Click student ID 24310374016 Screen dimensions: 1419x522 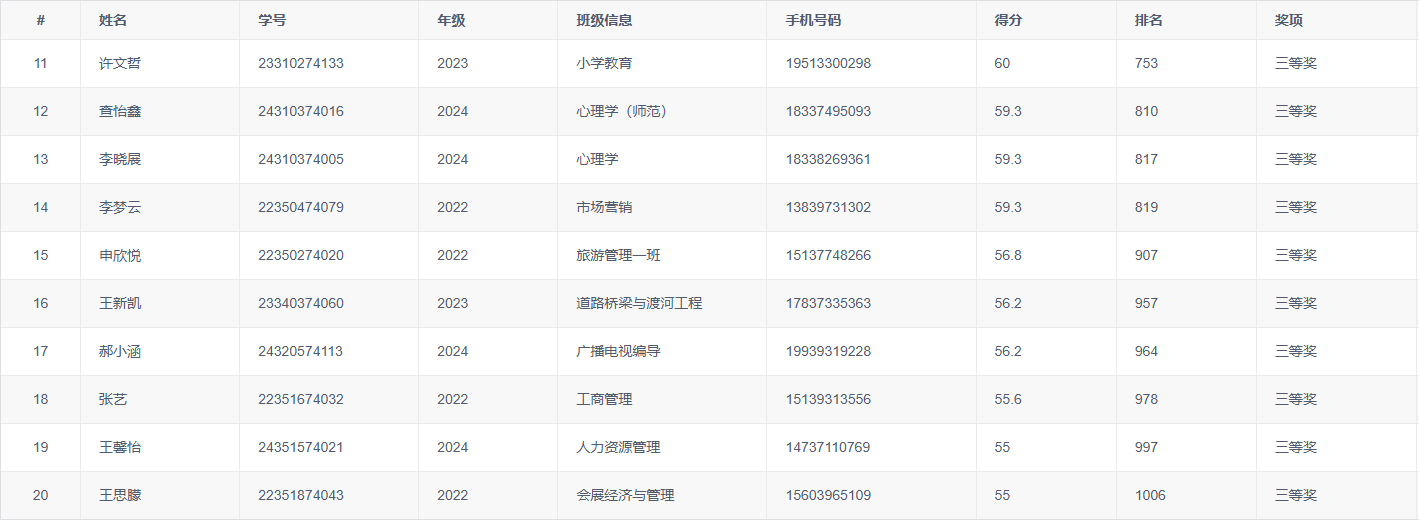[300, 111]
